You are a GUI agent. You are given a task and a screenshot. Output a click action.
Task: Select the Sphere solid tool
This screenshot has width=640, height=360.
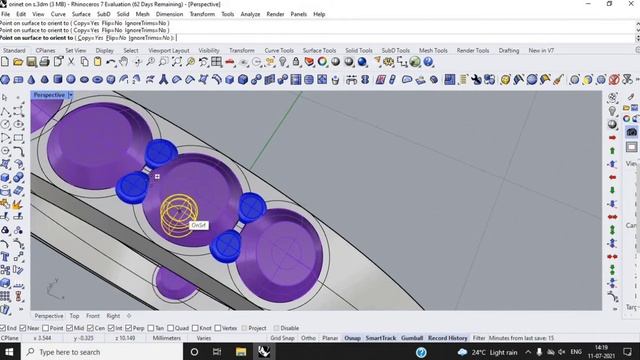coord(71,80)
